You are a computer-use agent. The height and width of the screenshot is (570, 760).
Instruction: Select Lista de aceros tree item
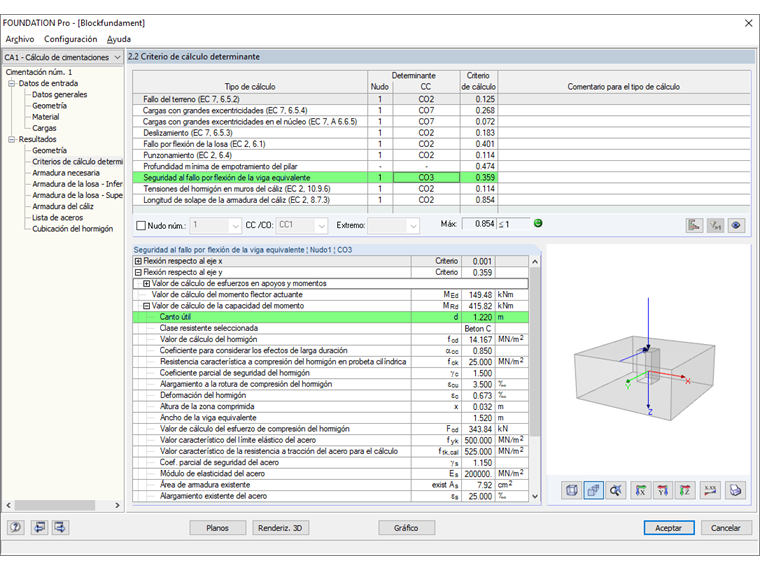click(x=57, y=218)
